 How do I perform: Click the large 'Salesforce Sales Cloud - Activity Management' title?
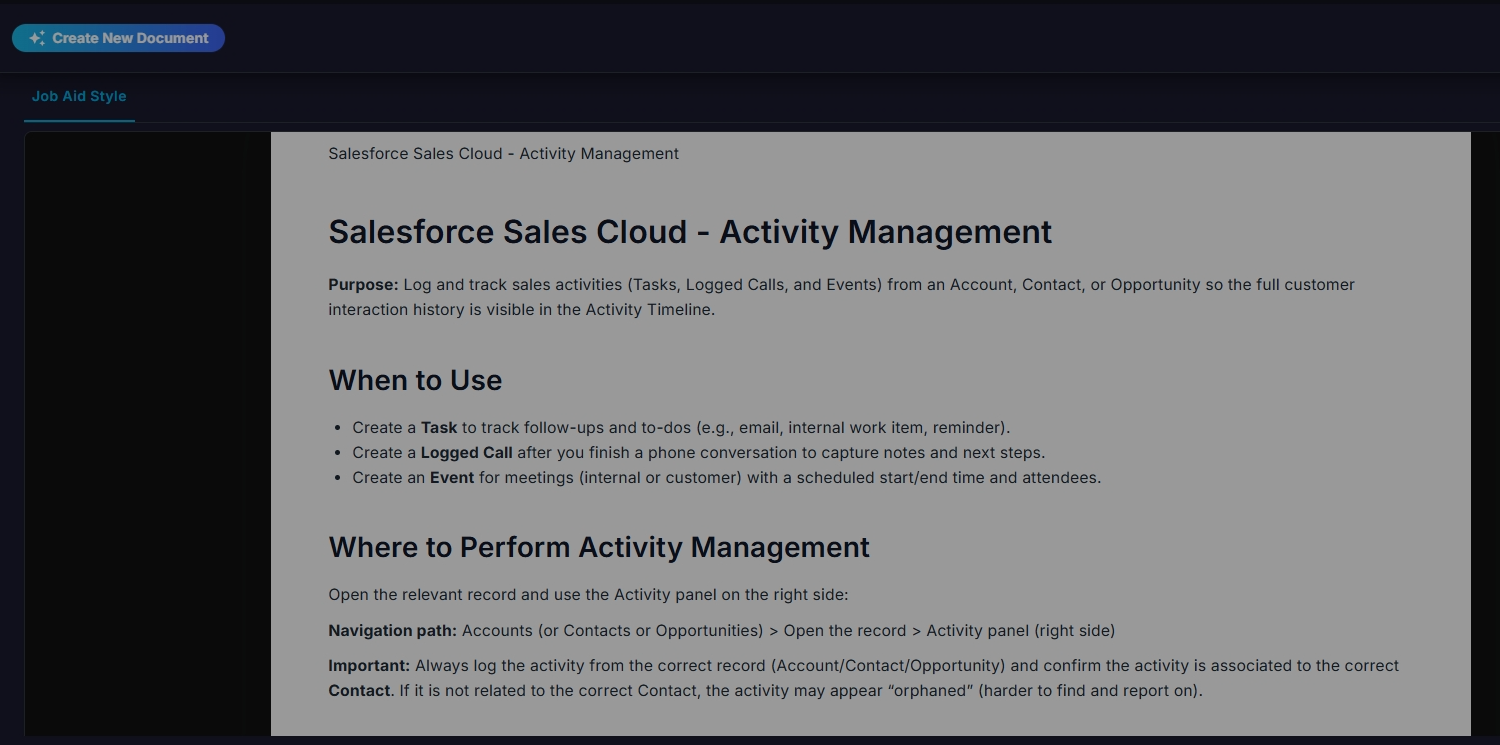690,232
